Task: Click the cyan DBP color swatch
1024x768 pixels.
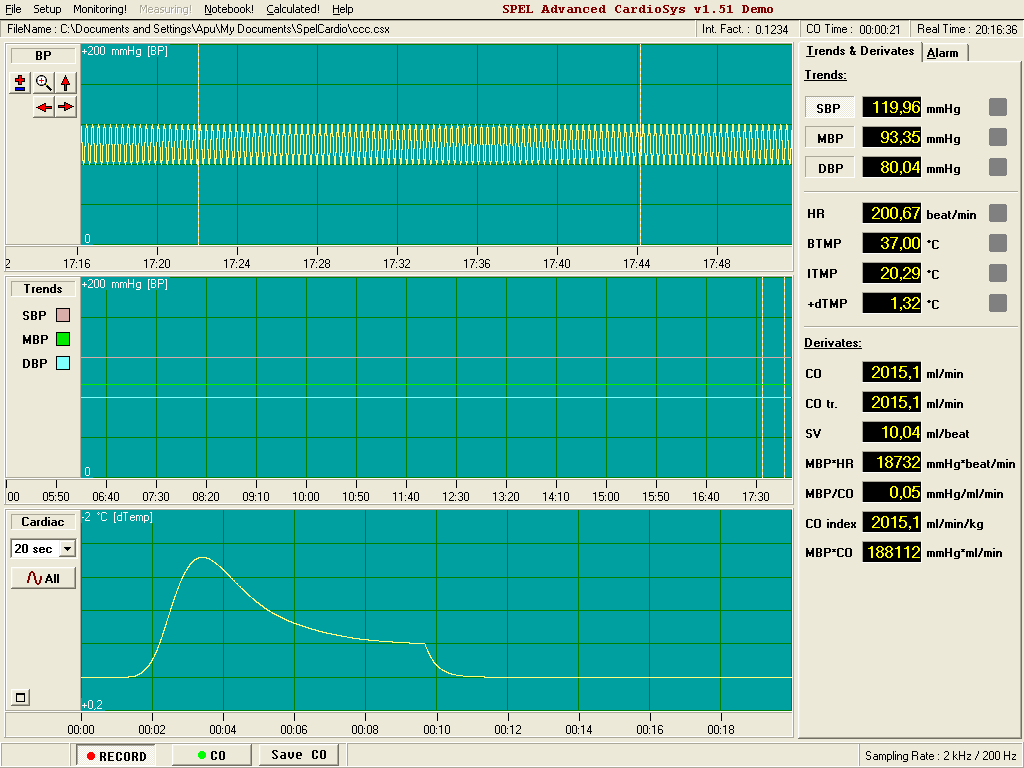Action: tap(63, 363)
